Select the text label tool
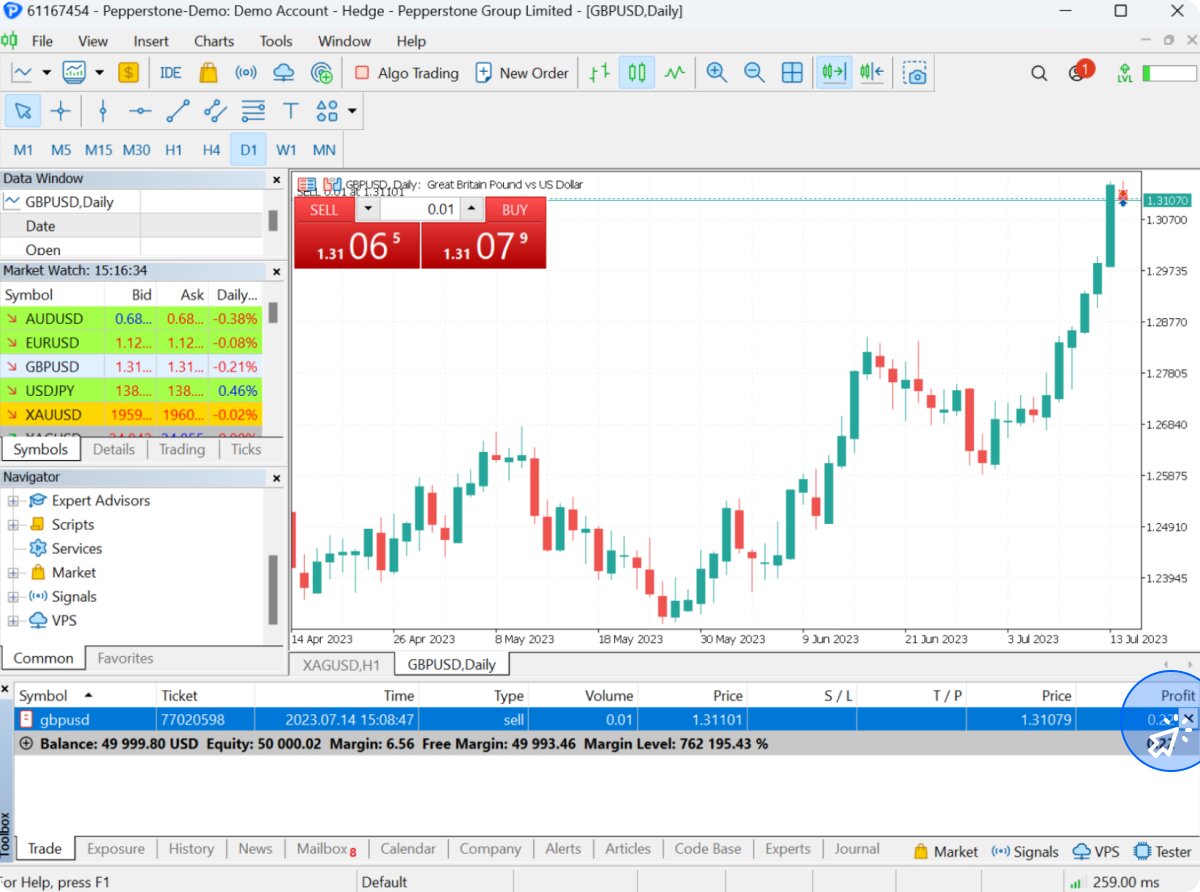This screenshot has width=1200, height=892. point(290,111)
